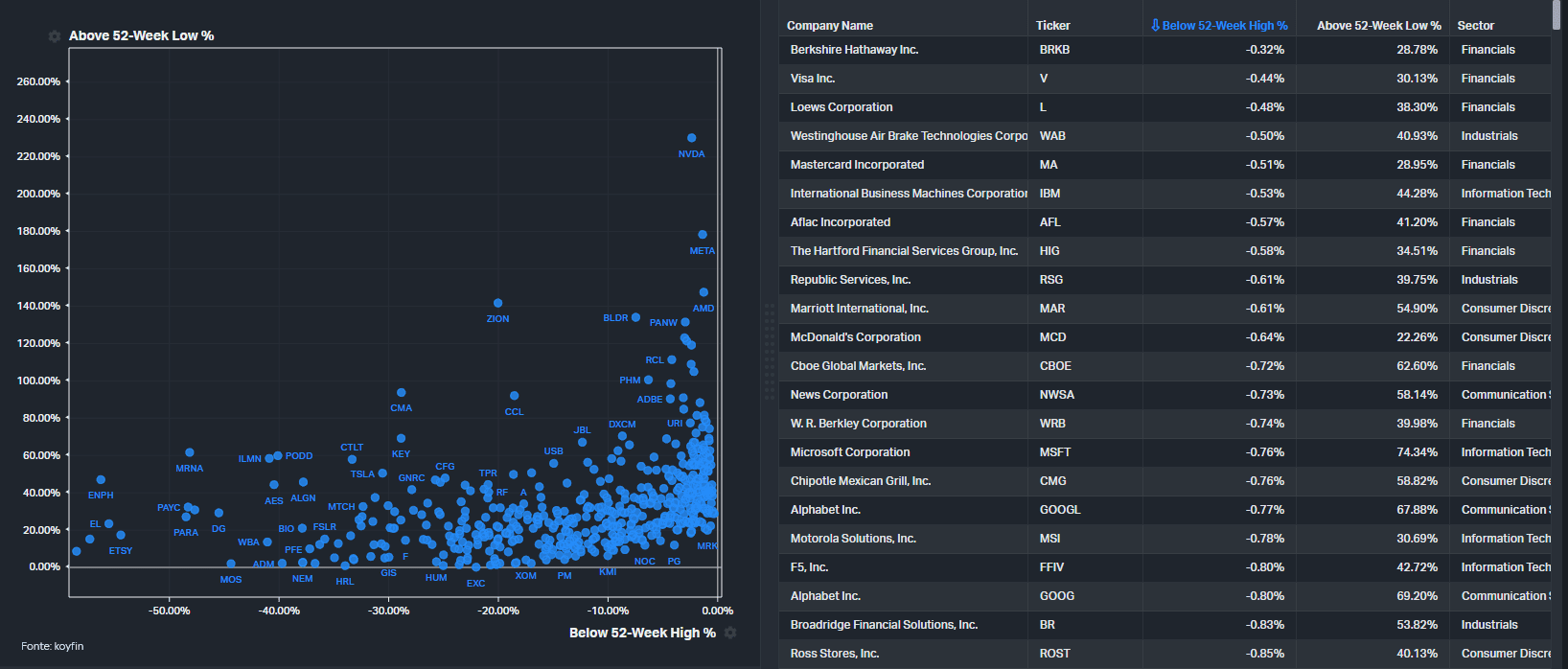
Task: Select Berkshire Hathaway Inc. company name
Action: point(854,50)
